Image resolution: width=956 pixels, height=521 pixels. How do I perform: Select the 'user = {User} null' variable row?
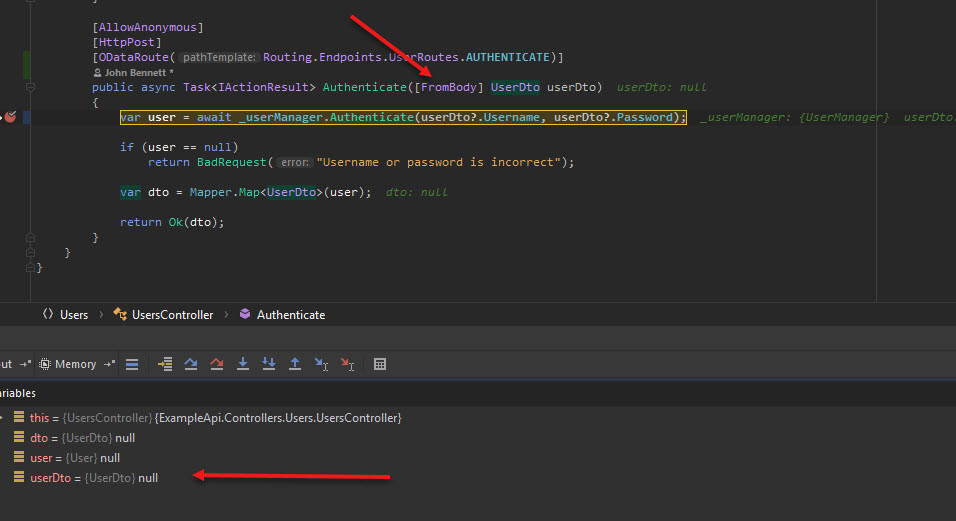[x=67, y=458]
